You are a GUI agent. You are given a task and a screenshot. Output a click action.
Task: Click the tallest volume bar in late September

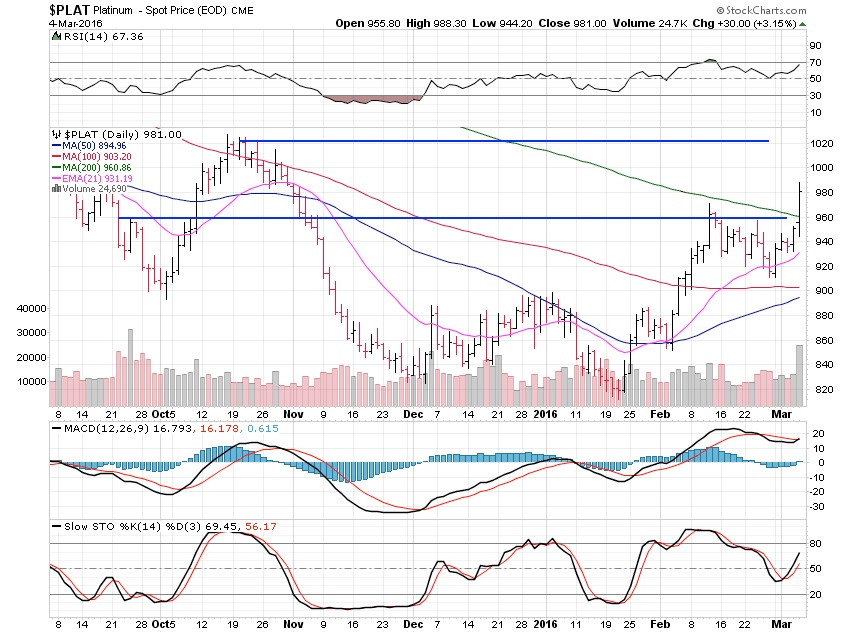130,367
